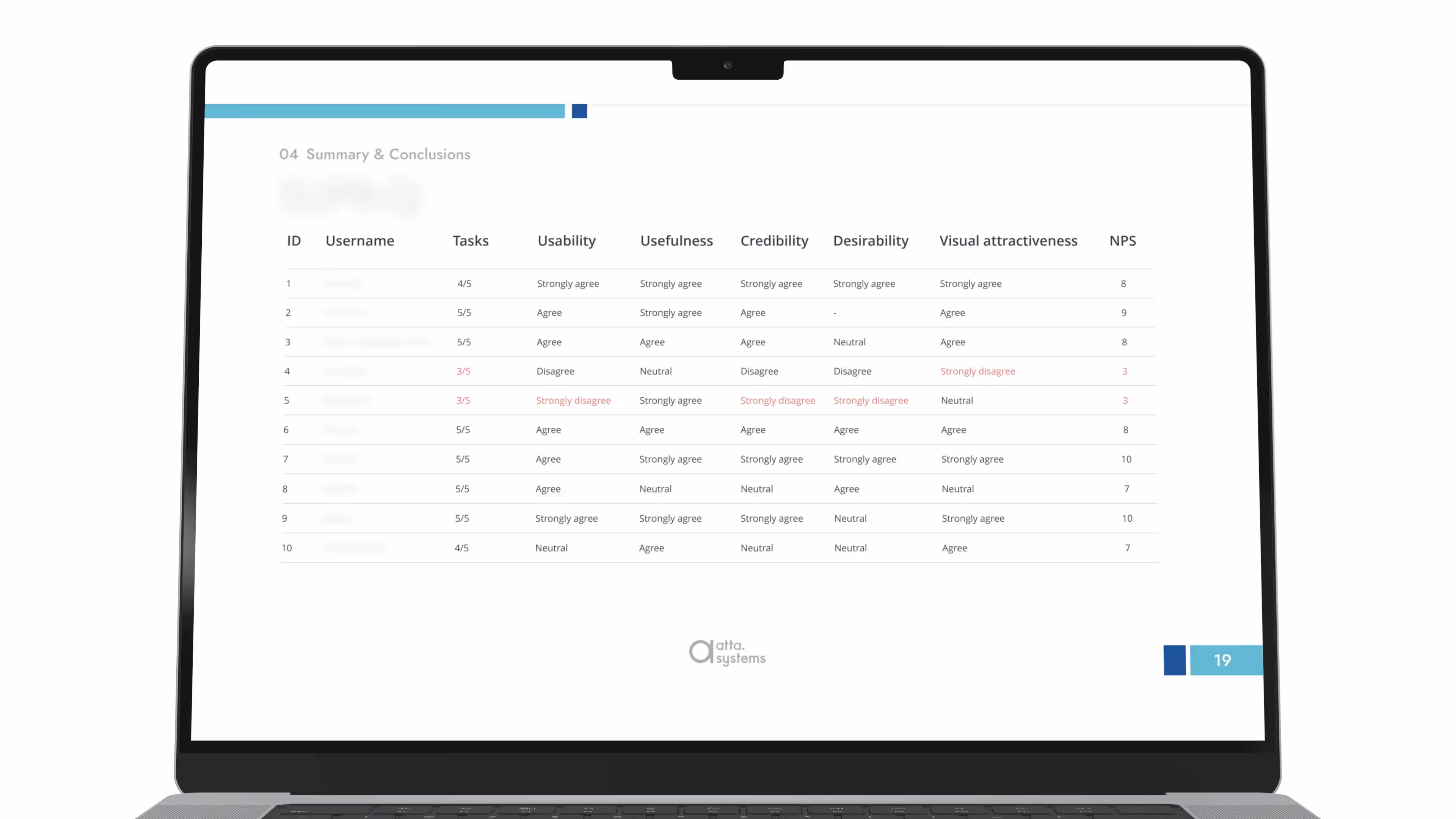Click the 04 Summary & Conclusions heading

[374, 154]
